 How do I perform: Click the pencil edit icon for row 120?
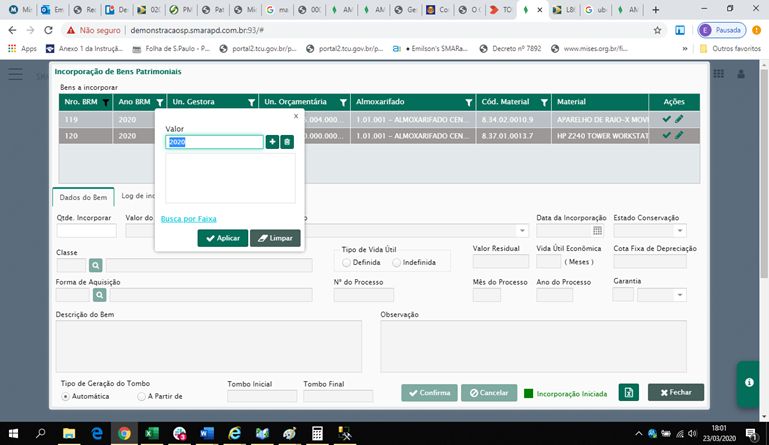point(680,135)
